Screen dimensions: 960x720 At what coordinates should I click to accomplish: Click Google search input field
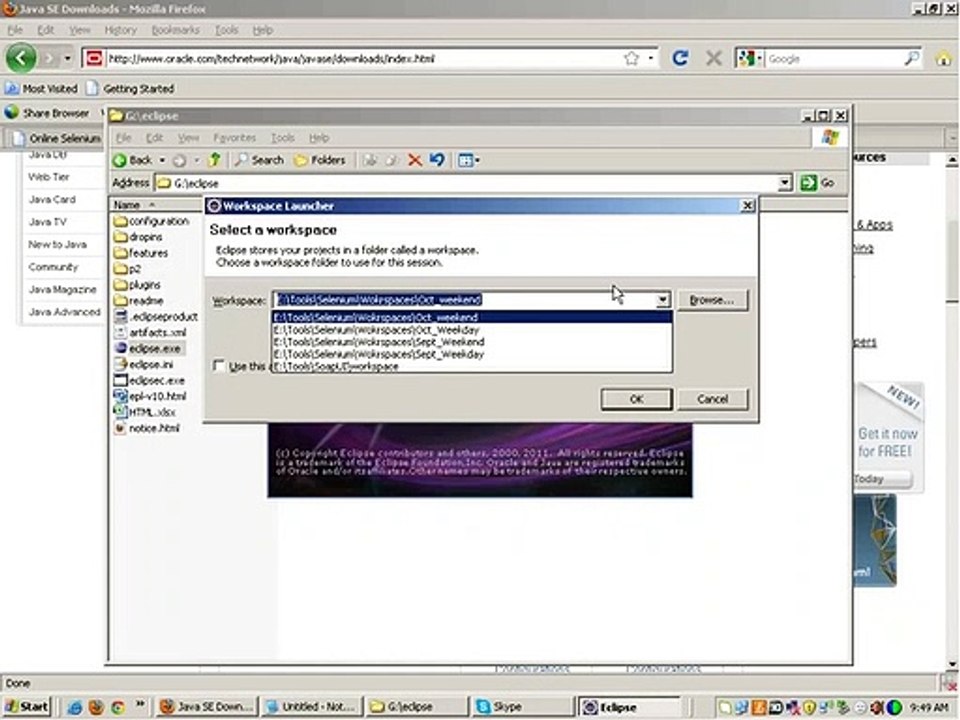point(834,59)
